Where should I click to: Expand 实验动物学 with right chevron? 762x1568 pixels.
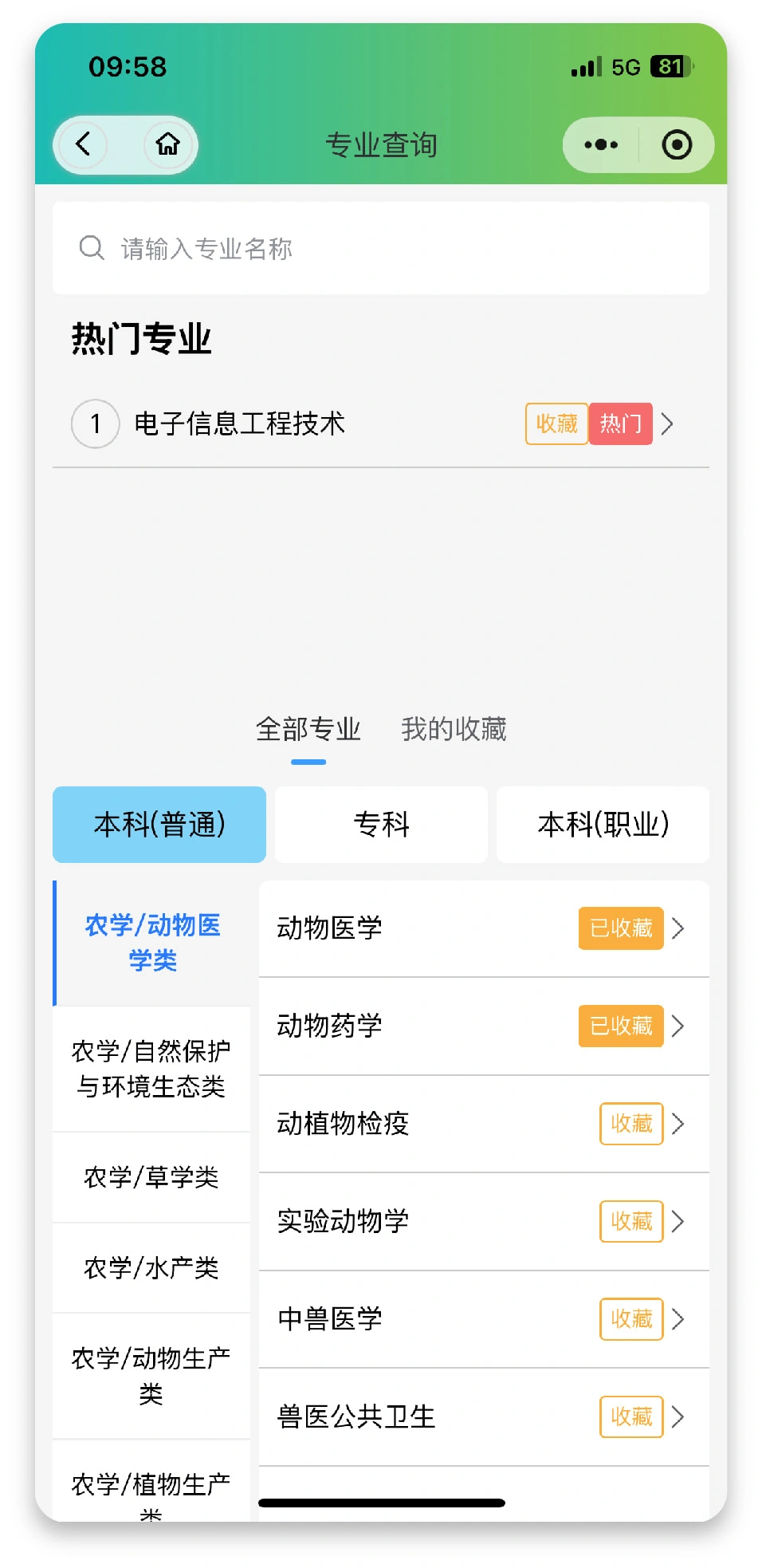click(678, 1221)
